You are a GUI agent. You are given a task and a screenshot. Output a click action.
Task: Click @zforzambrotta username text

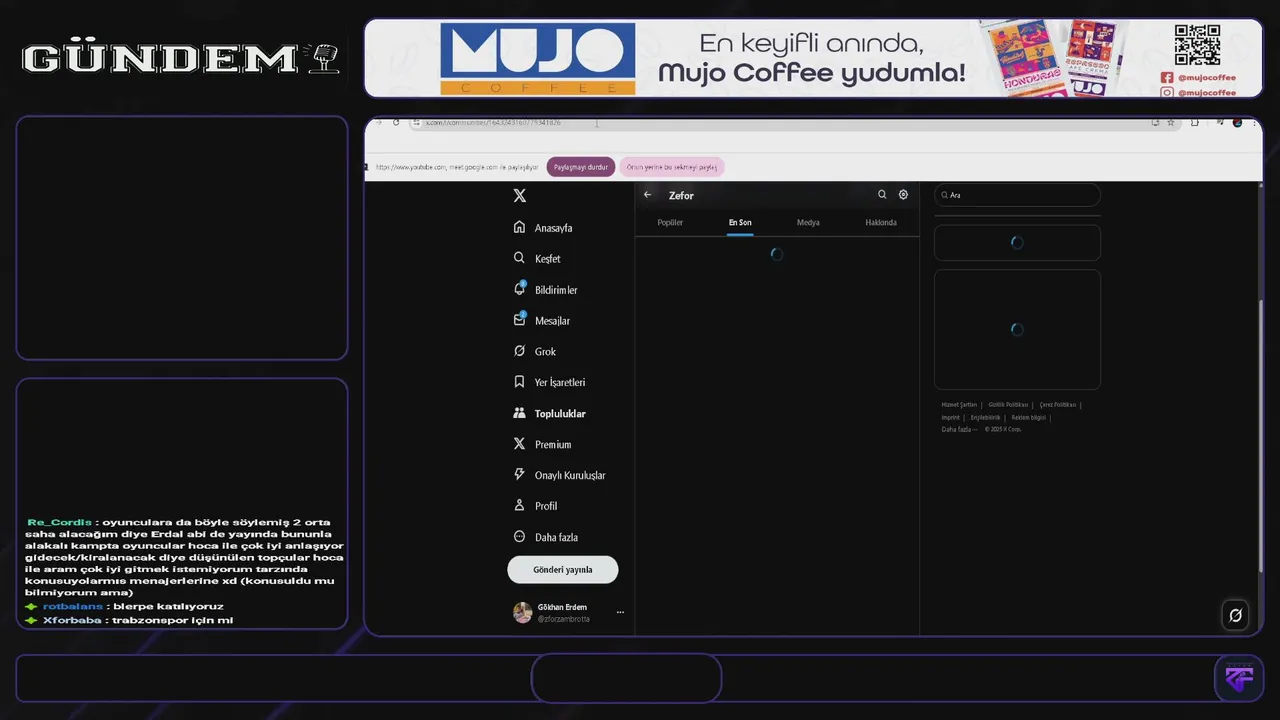click(564, 619)
